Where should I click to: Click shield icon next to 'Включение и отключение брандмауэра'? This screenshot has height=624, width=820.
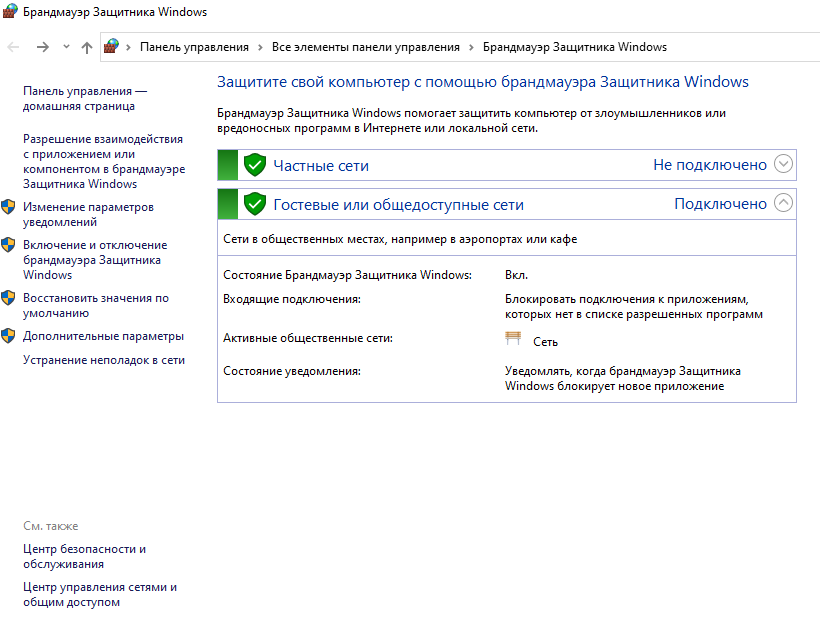tap(8, 244)
